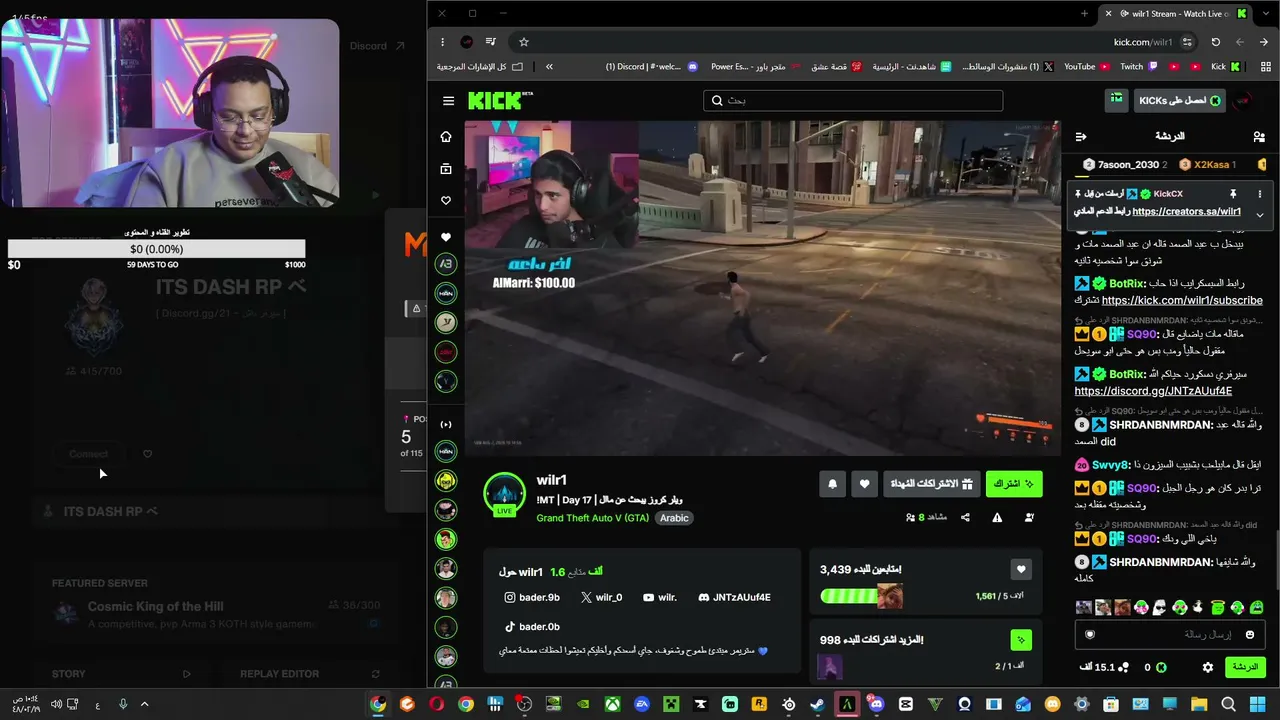
Task: Select the Arabic language tag
Action: point(674,518)
